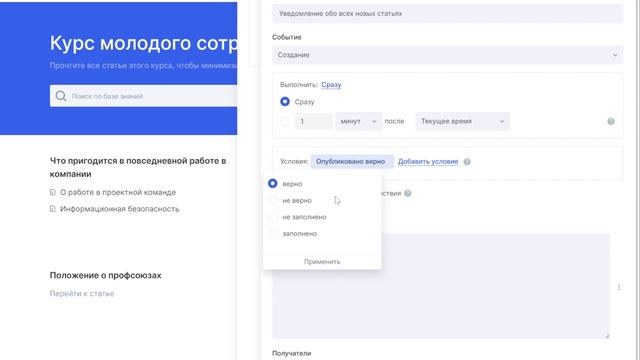Open article Информационная безопасность
This screenshot has height=360, width=640.
pyautogui.click(x=120, y=209)
